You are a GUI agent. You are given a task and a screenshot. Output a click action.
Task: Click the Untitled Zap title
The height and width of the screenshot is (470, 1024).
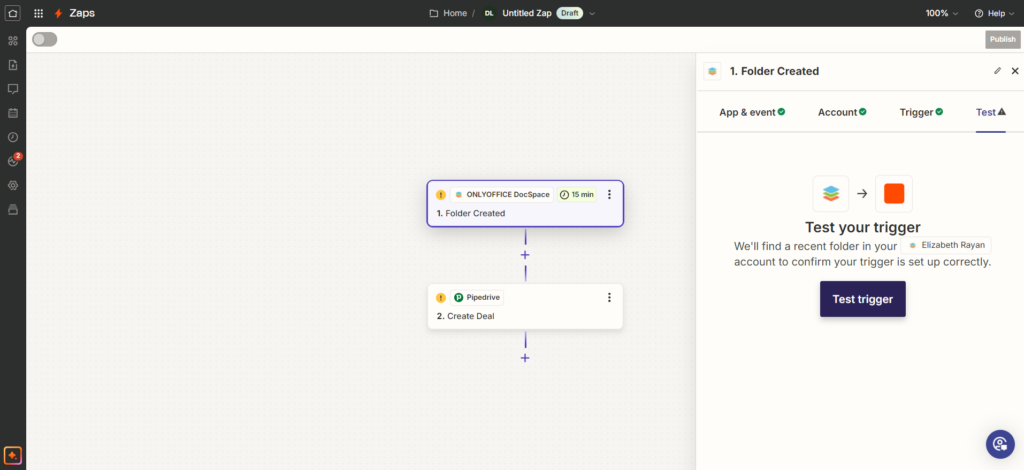point(527,13)
